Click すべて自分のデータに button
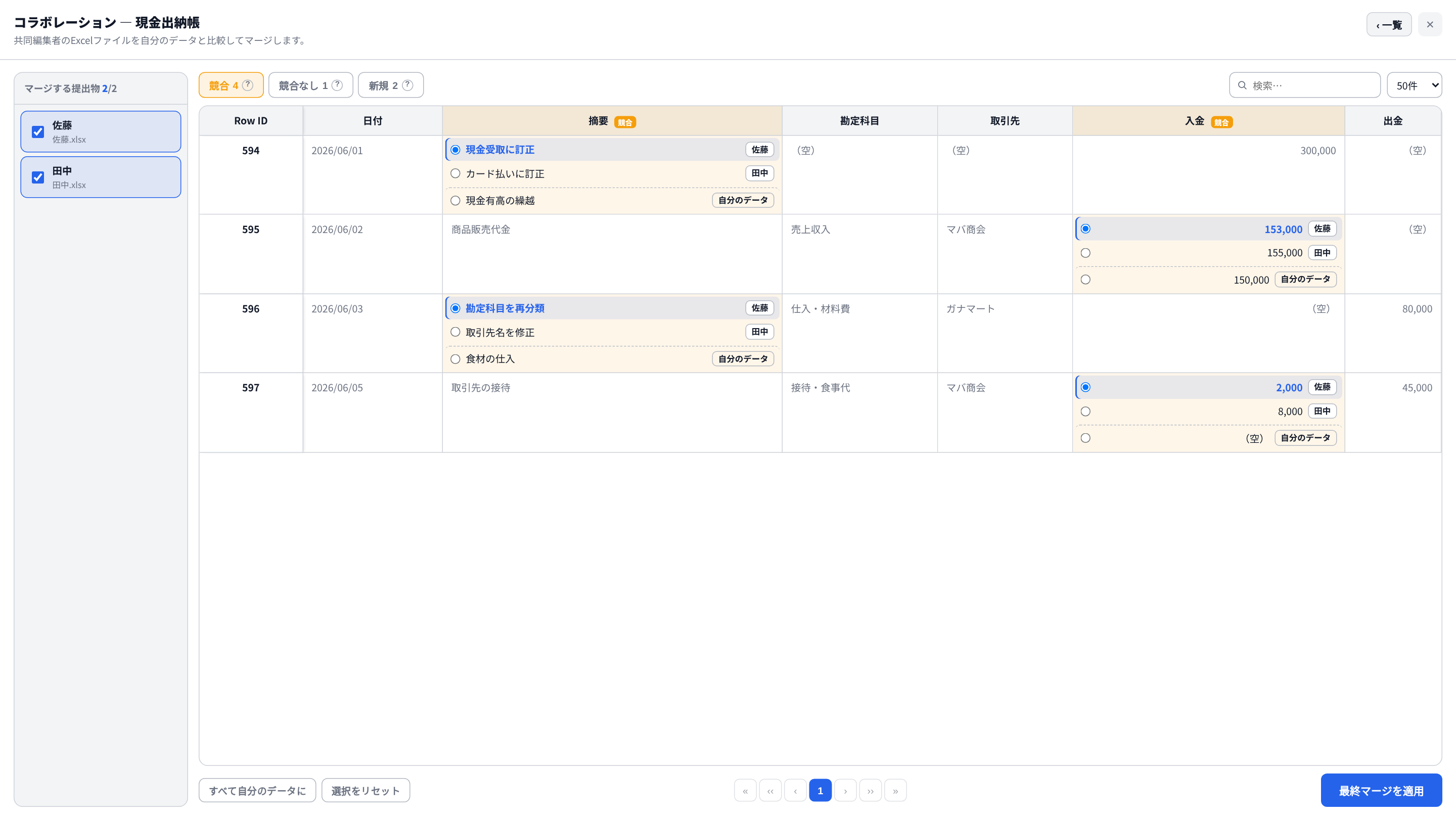The height and width of the screenshot is (819, 1456). [257, 790]
